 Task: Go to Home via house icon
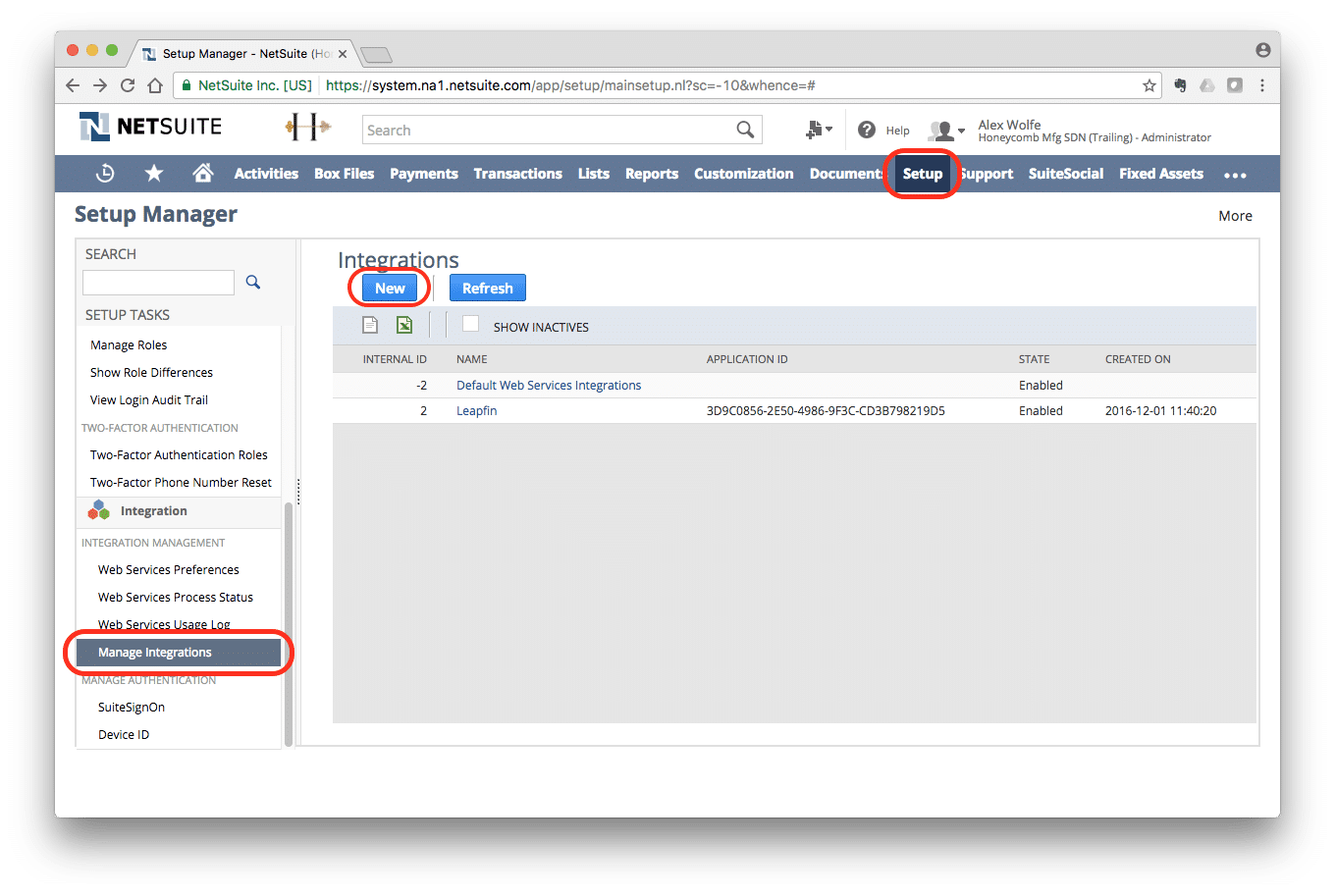click(203, 174)
